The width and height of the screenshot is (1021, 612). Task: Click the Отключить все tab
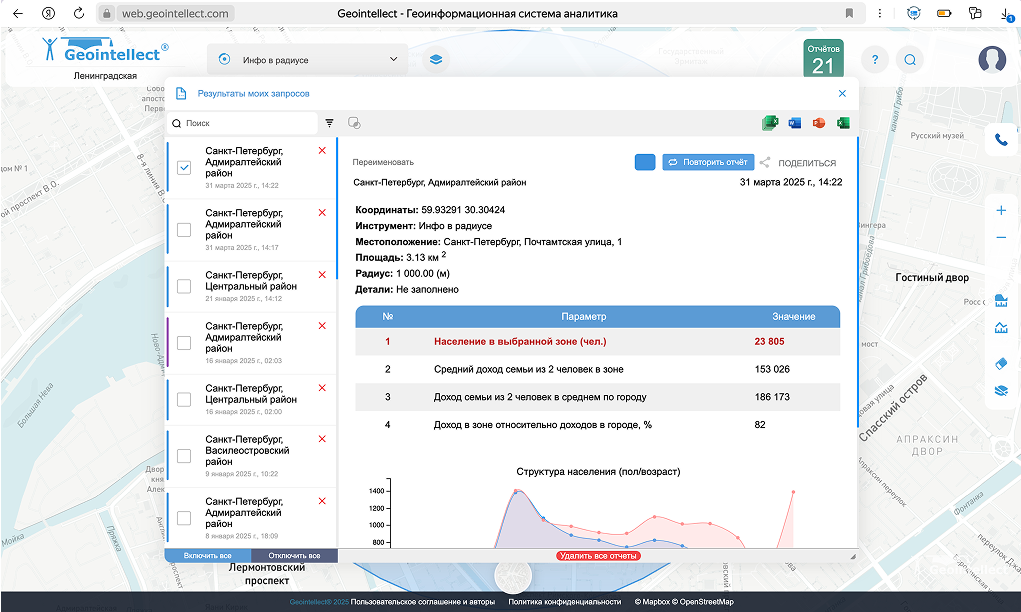[294, 555]
